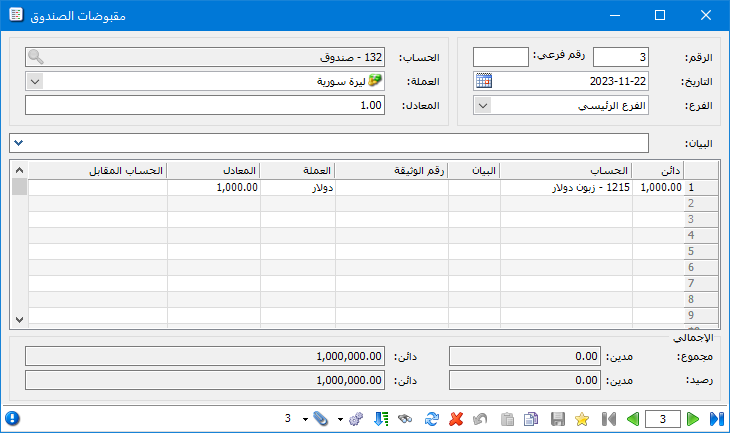This screenshot has width=730, height=433.
Task: Click the رصيد دائن balance field
Action: point(205,380)
